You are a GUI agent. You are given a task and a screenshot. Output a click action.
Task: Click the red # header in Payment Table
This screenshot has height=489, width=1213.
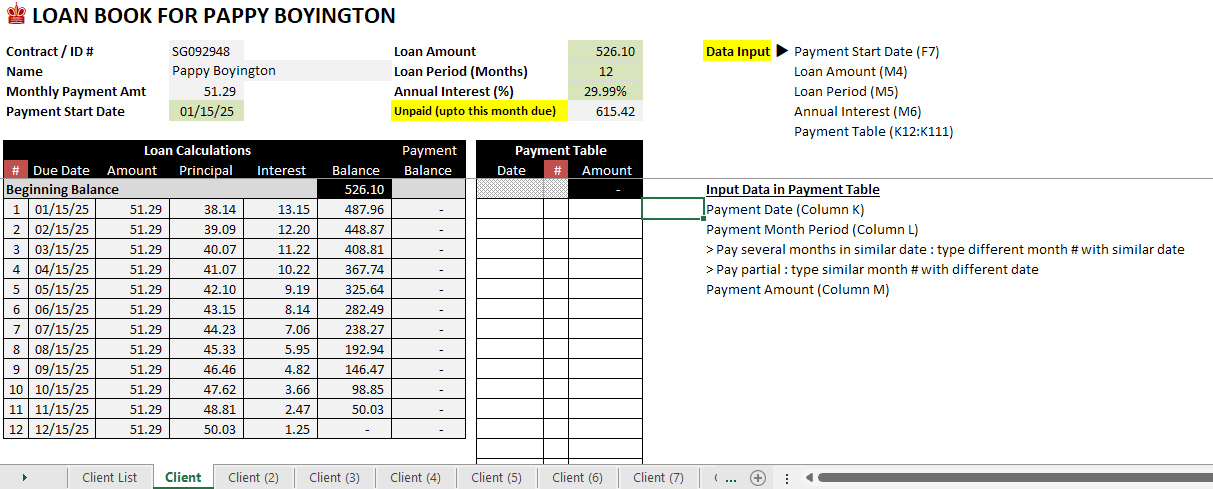pos(556,170)
